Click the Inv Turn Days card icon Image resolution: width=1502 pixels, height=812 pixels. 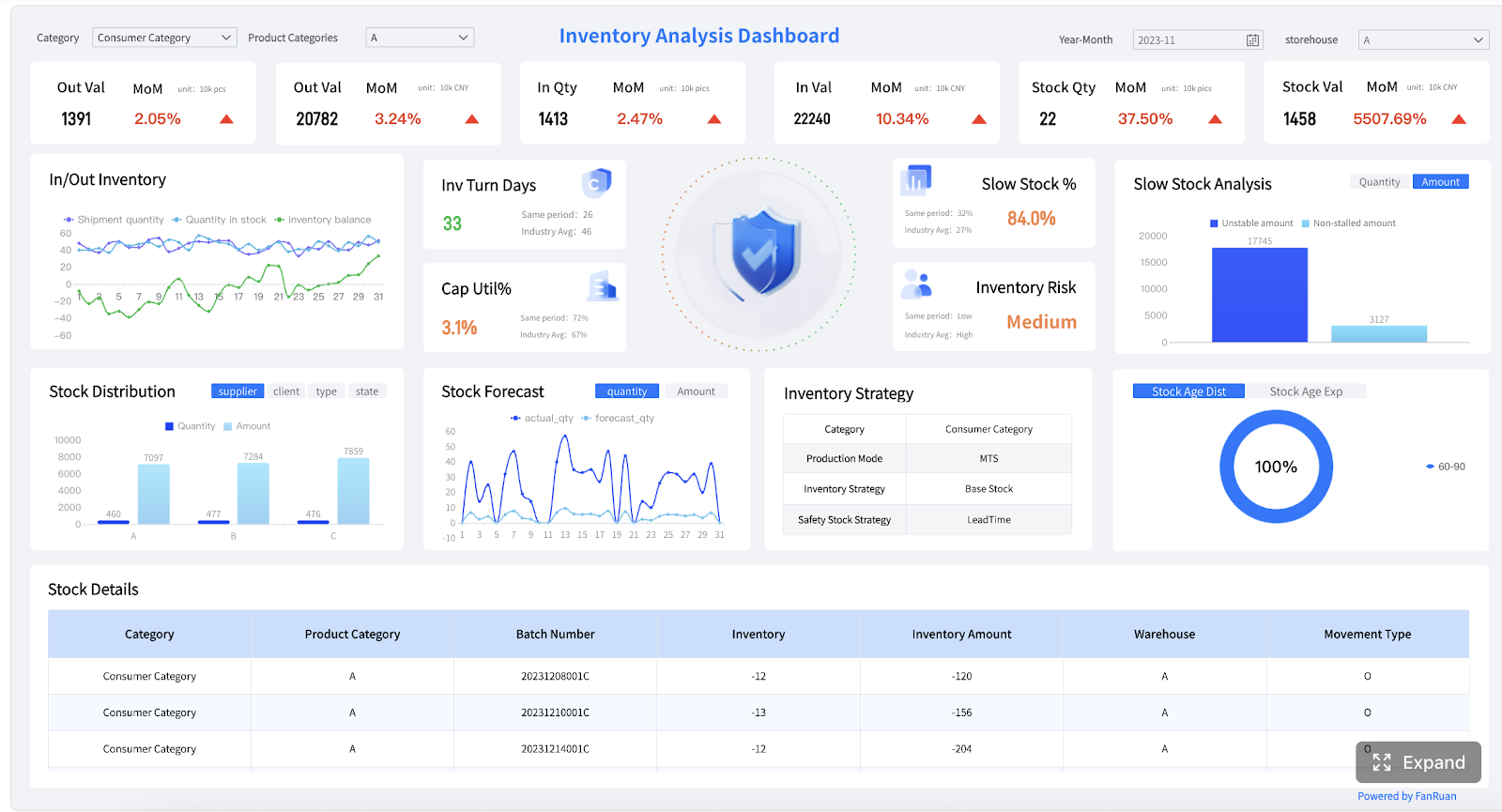click(596, 182)
